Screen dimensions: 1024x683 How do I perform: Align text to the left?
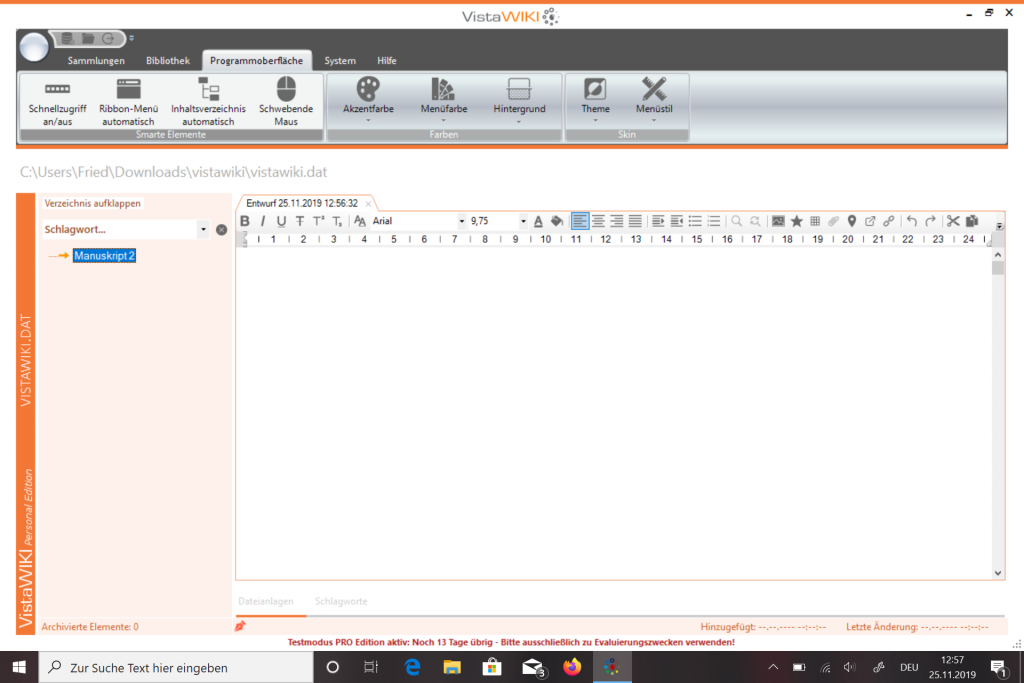click(580, 221)
